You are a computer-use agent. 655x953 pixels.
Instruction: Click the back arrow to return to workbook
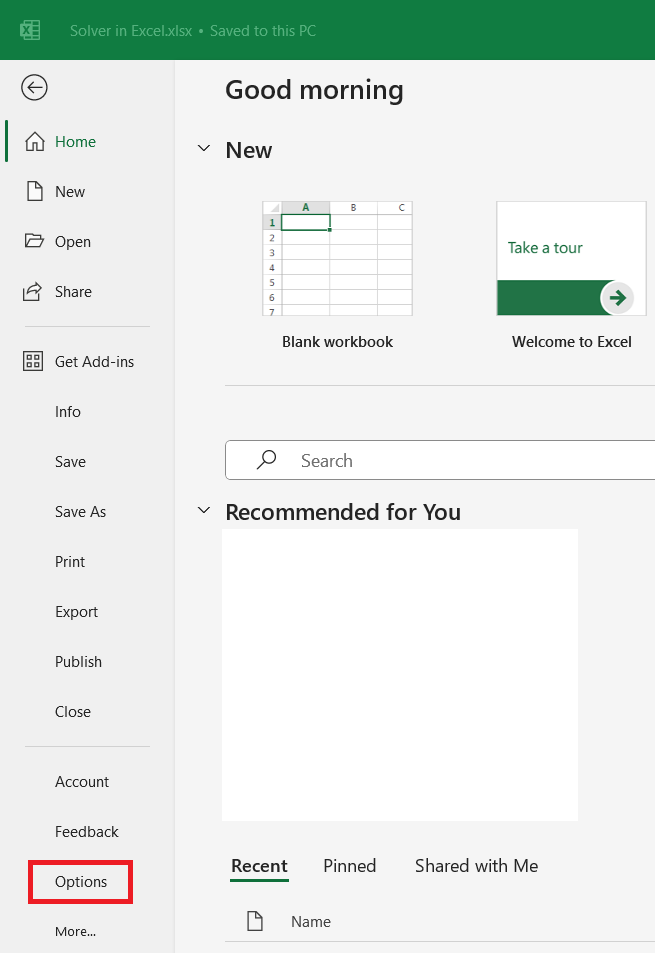[x=34, y=88]
